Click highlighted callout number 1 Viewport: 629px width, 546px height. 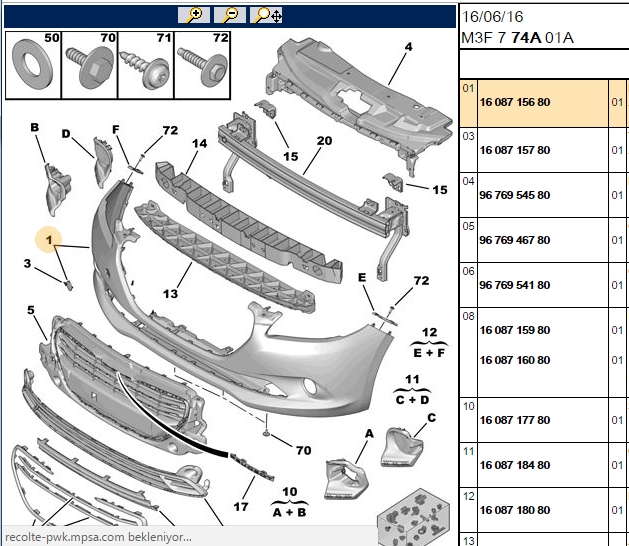coord(49,240)
